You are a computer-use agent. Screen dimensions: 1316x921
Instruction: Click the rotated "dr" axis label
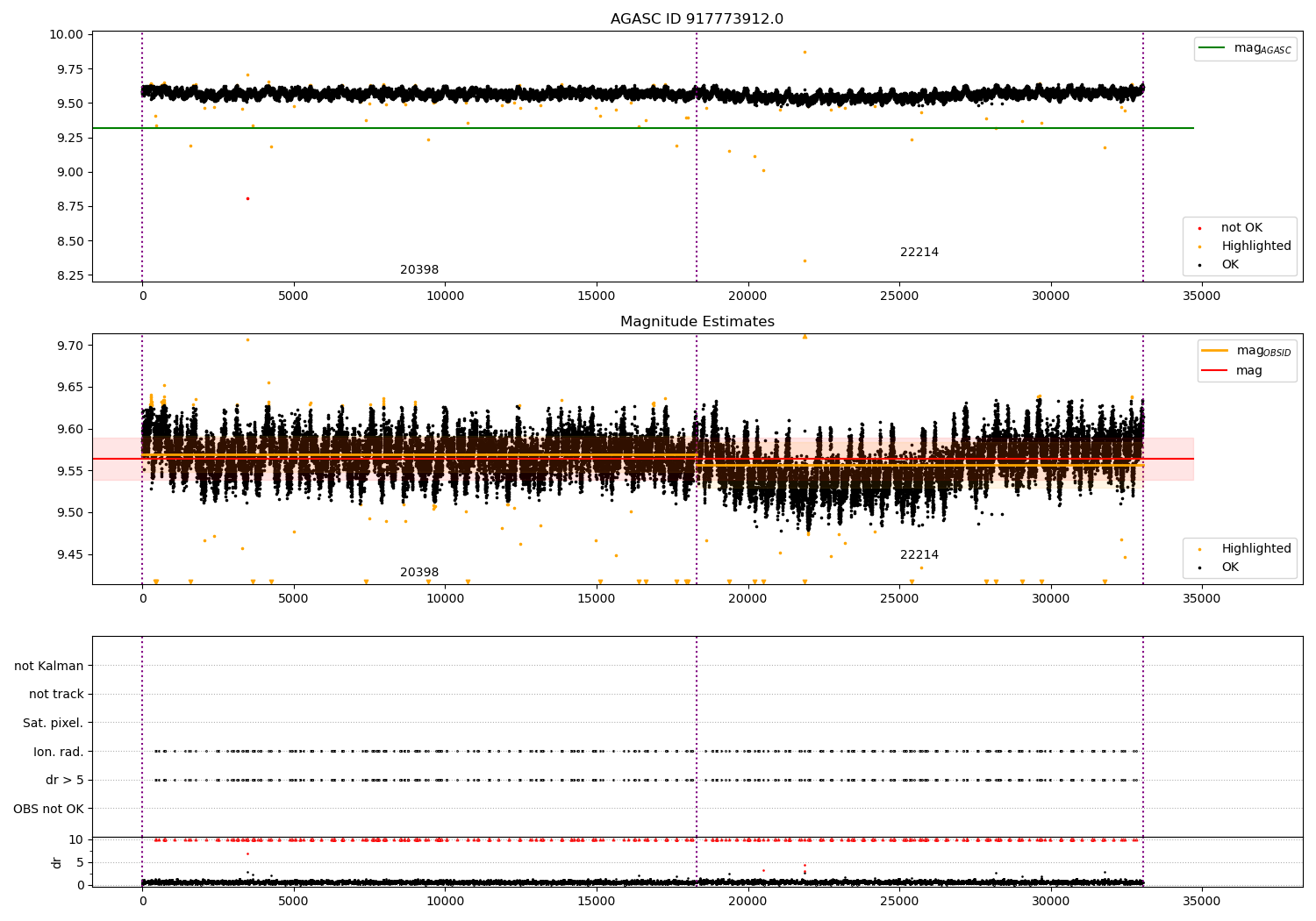(57, 862)
